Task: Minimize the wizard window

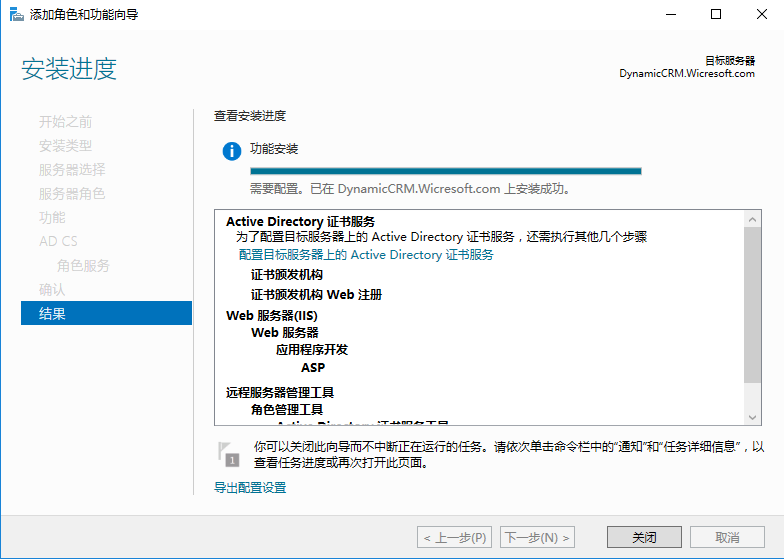Action: (x=671, y=14)
